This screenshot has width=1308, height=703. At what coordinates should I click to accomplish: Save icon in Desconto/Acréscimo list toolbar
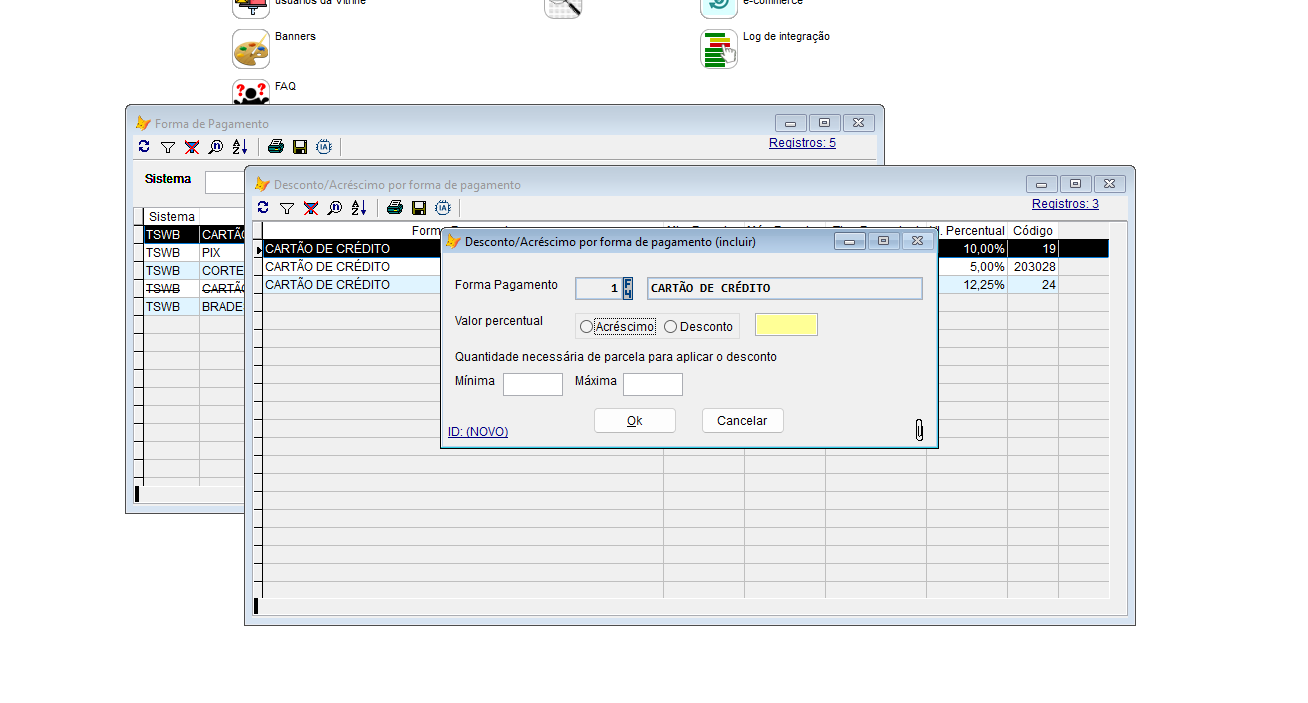tap(419, 208)
